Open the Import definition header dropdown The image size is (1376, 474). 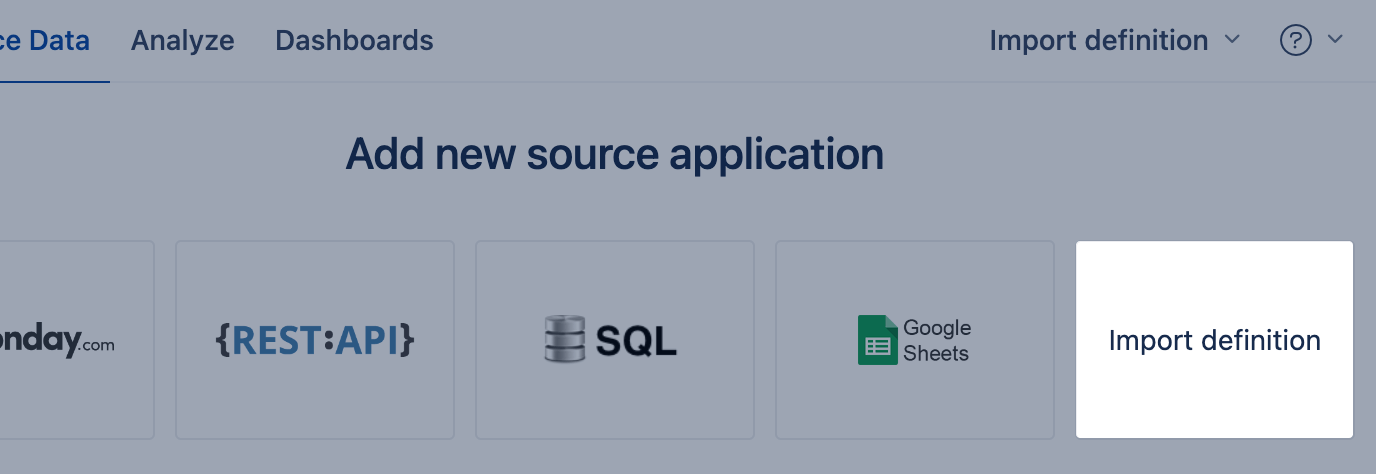[1099, 41]
